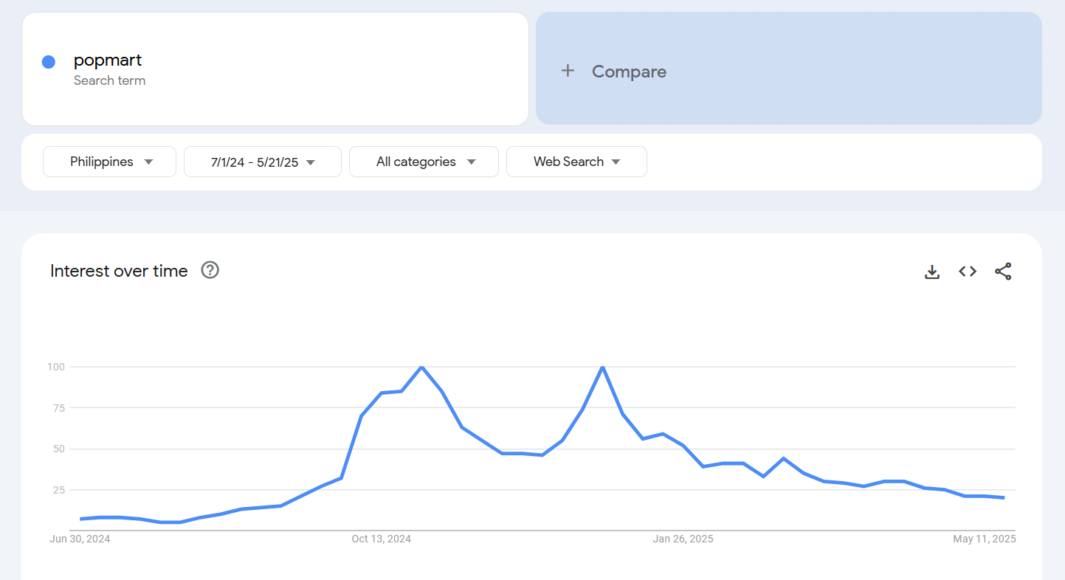Click the embed code icon for the chart

click(967, 271)
